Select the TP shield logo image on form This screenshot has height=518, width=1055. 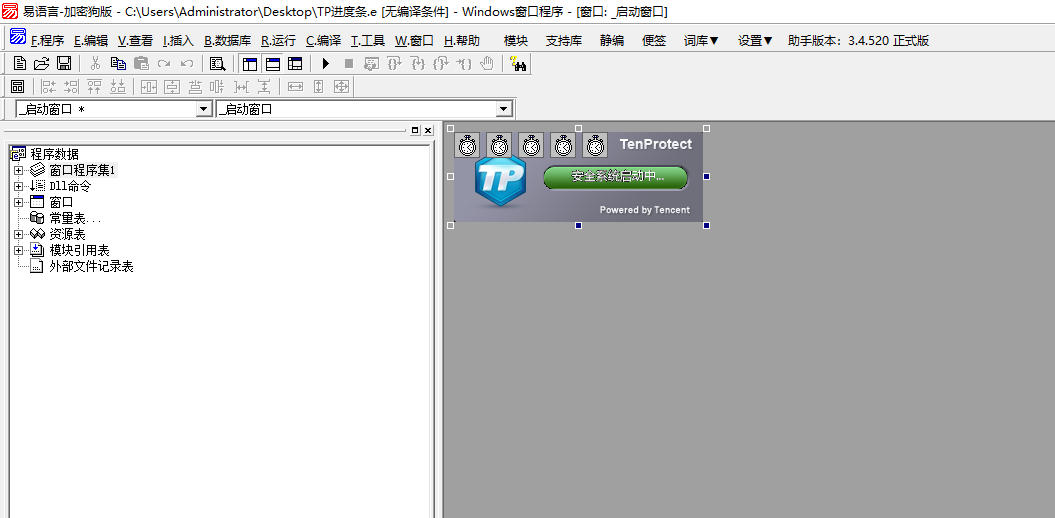499,182
